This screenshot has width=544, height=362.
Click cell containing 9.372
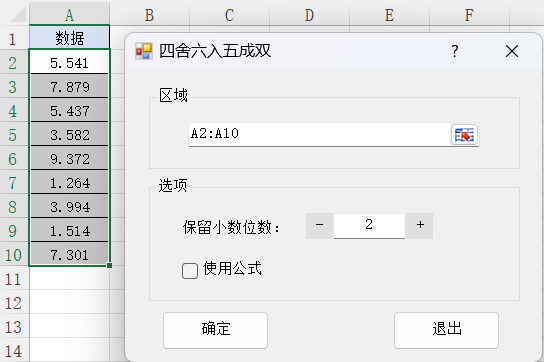click(69, 159)
